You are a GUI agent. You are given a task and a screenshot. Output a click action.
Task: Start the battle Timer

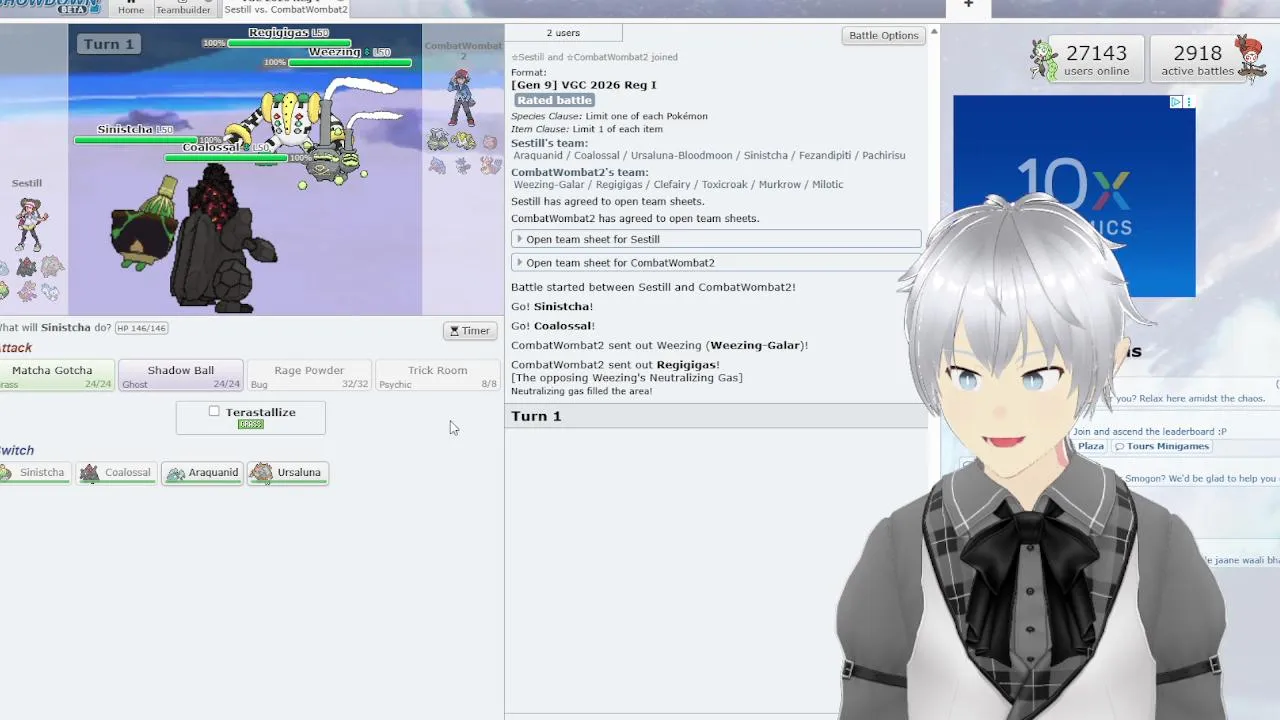coord(470,331)
